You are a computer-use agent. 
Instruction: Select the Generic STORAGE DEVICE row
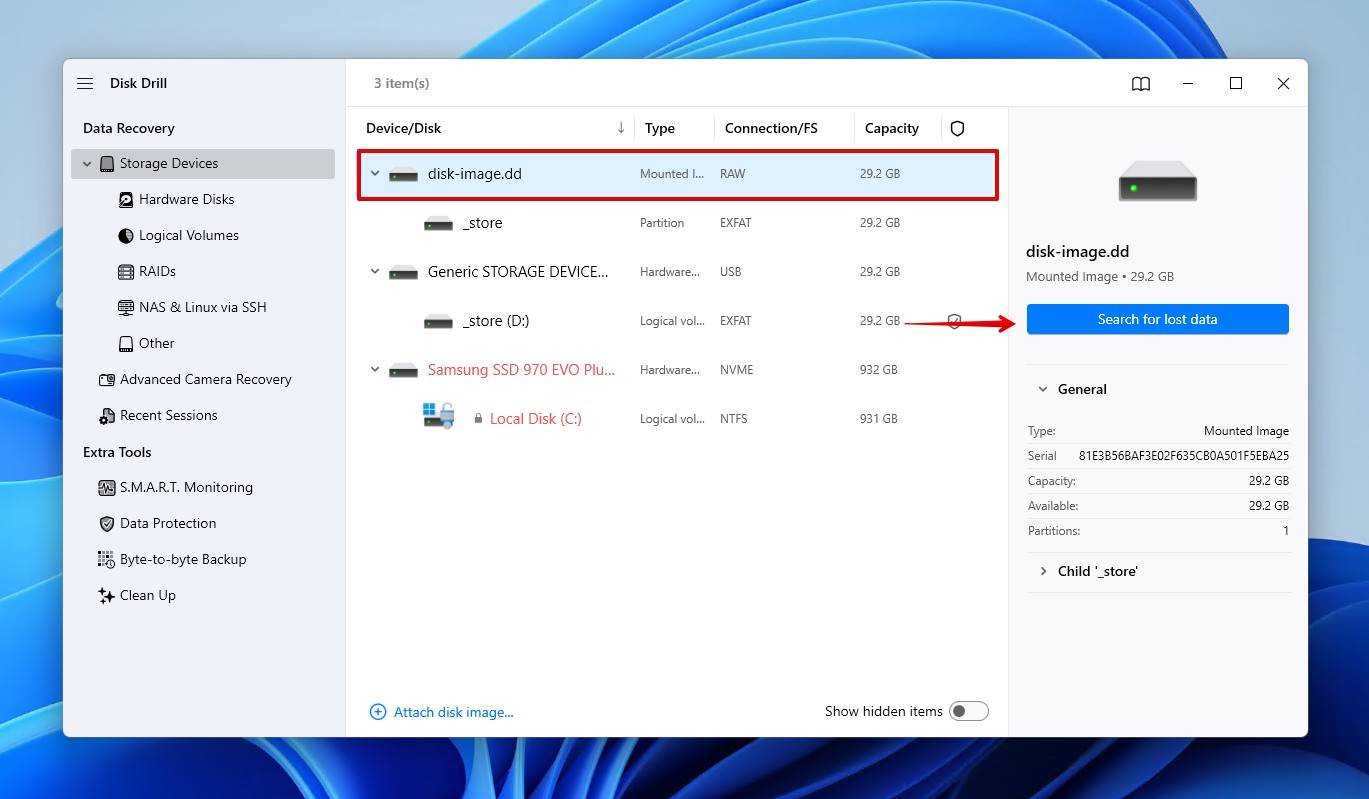(677, 272)
